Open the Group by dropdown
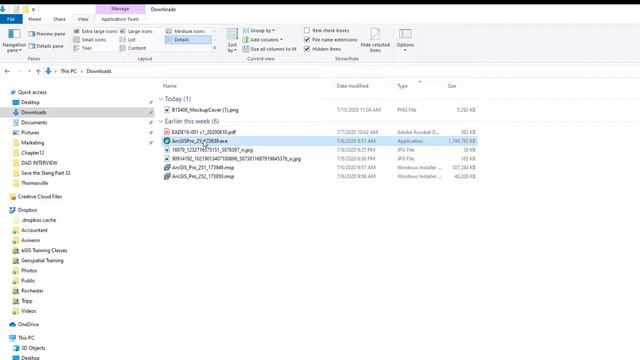Image resolution: width=640 pixels, height=360 pixels. (259, 31)
